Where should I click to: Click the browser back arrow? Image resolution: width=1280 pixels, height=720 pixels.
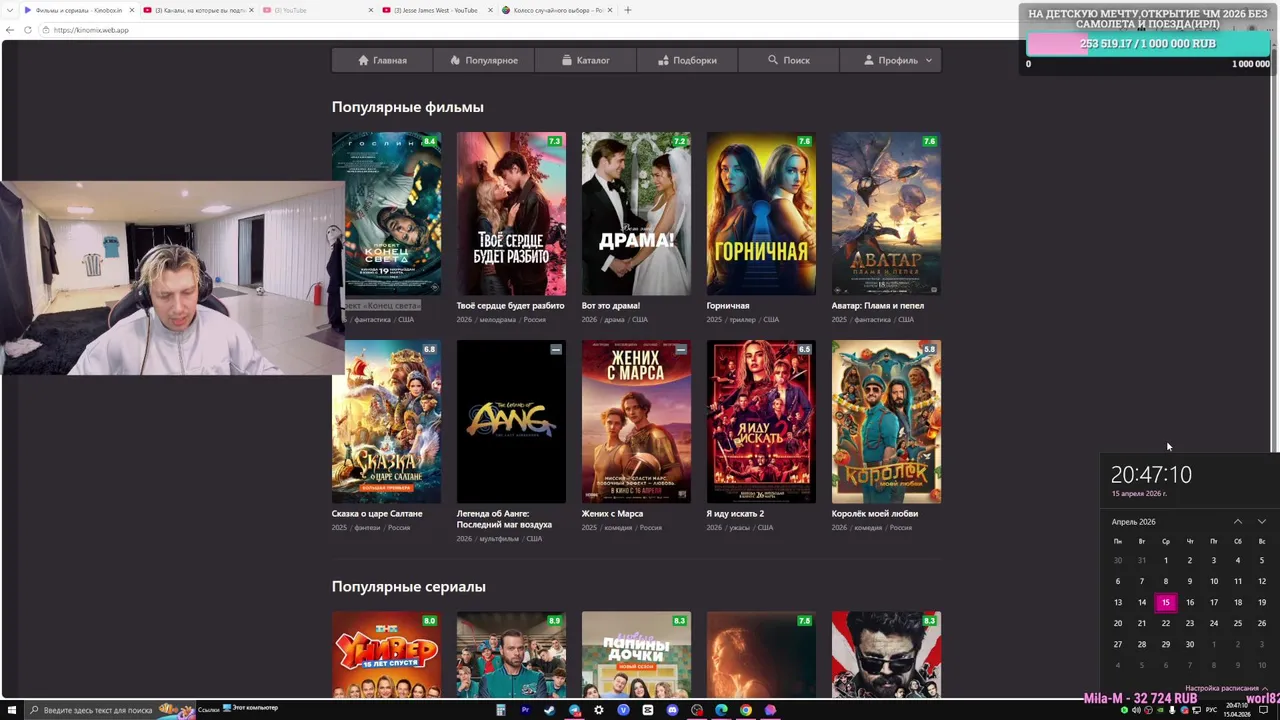click(11, 30)
